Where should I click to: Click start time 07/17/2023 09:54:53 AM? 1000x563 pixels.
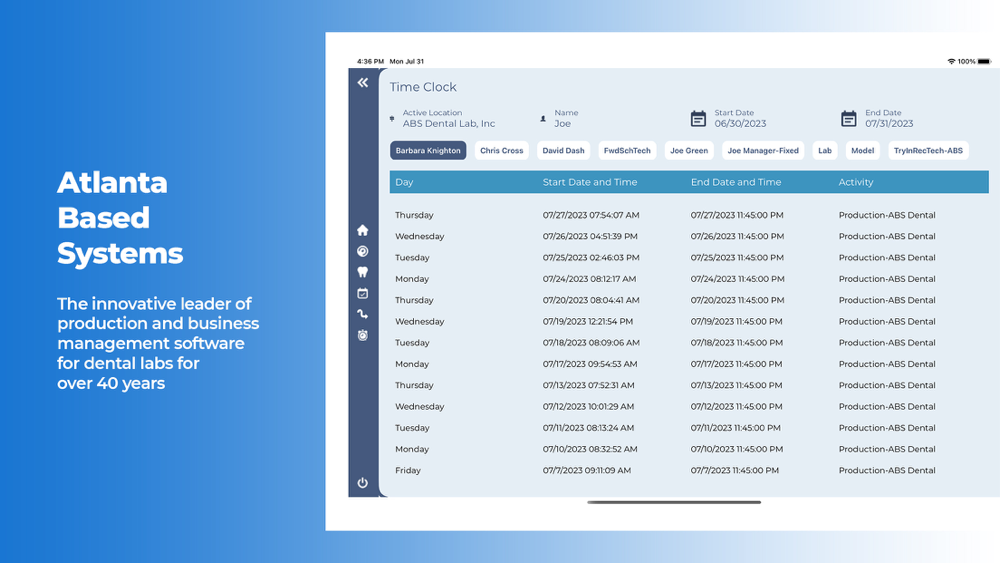point(591,364)
